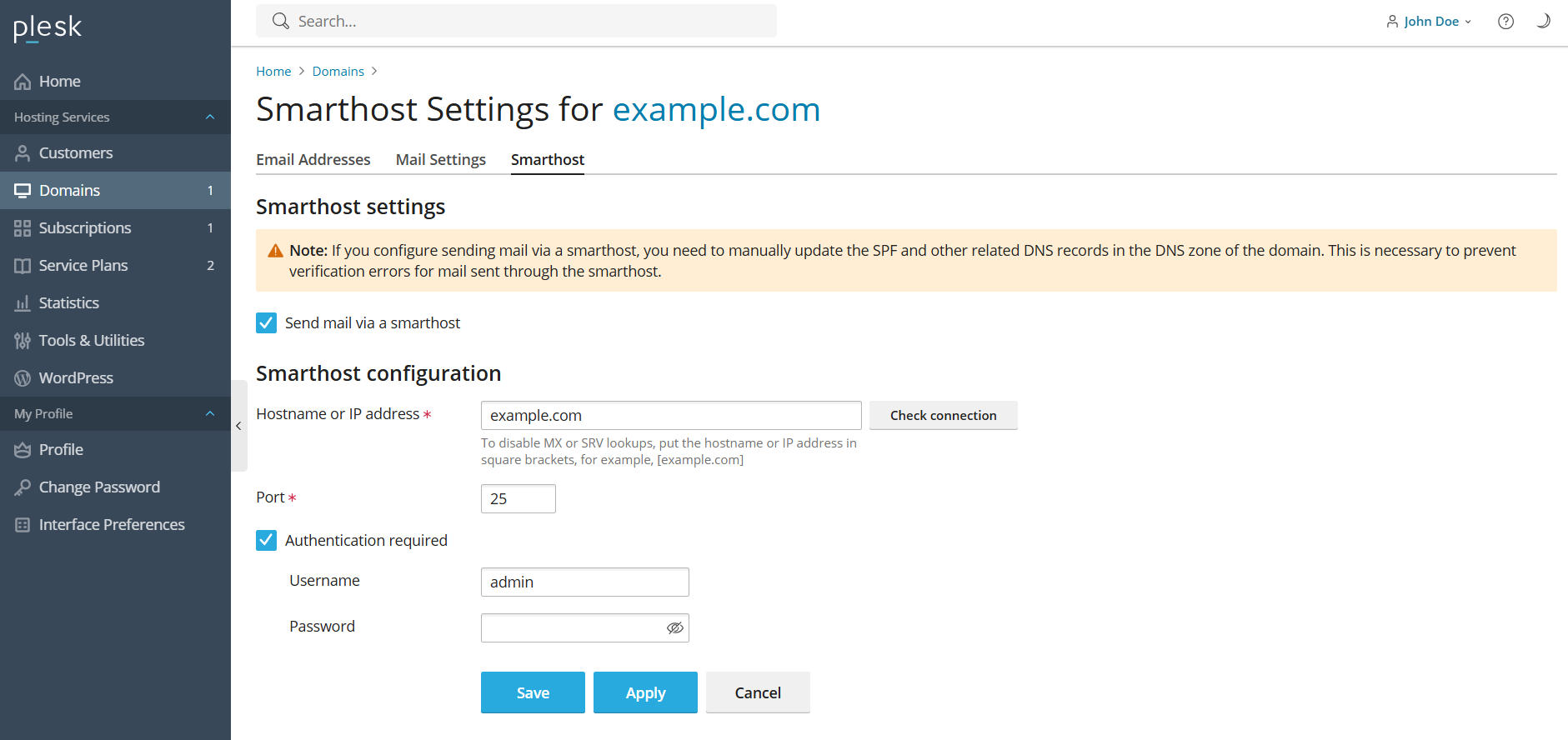This screenshot has height=740, width=1568.
Task: Click the Port input field
Action: point(518,498)
